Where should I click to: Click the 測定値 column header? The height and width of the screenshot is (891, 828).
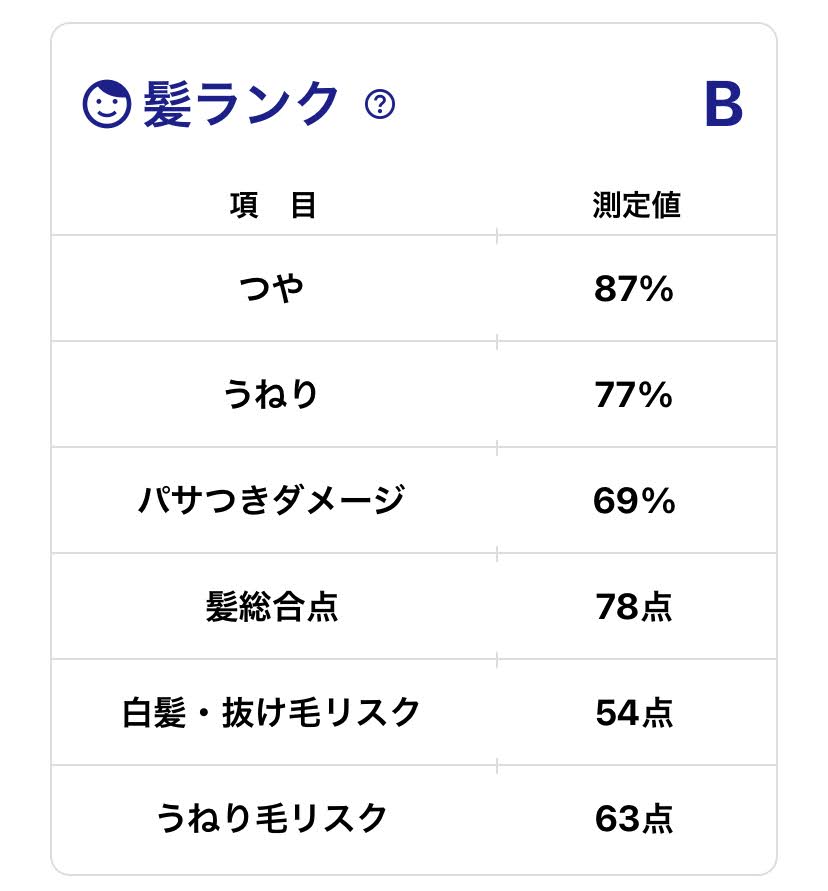click(x=636, y=206)
